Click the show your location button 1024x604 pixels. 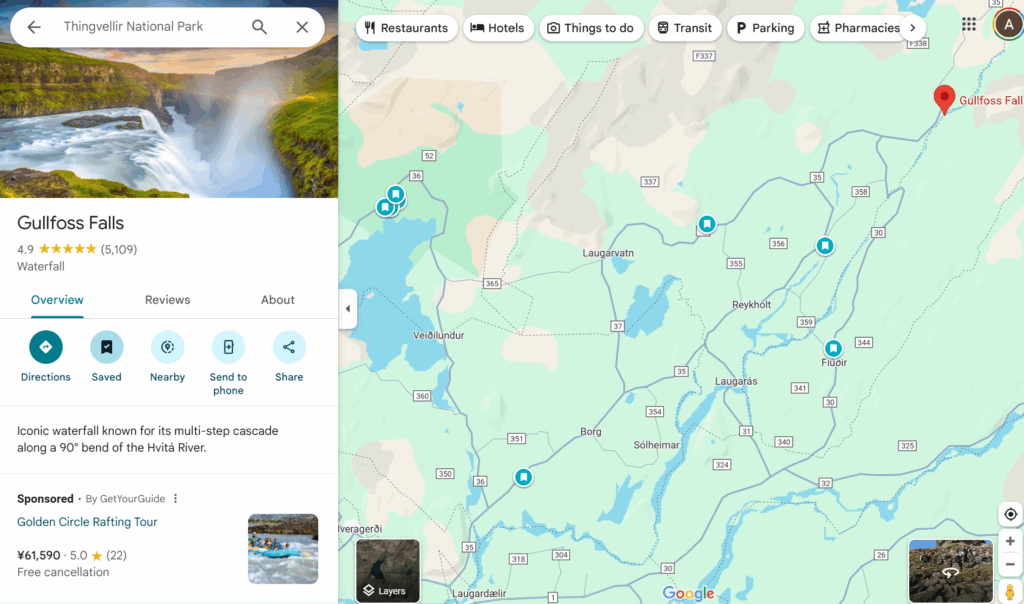point(1010,514)
